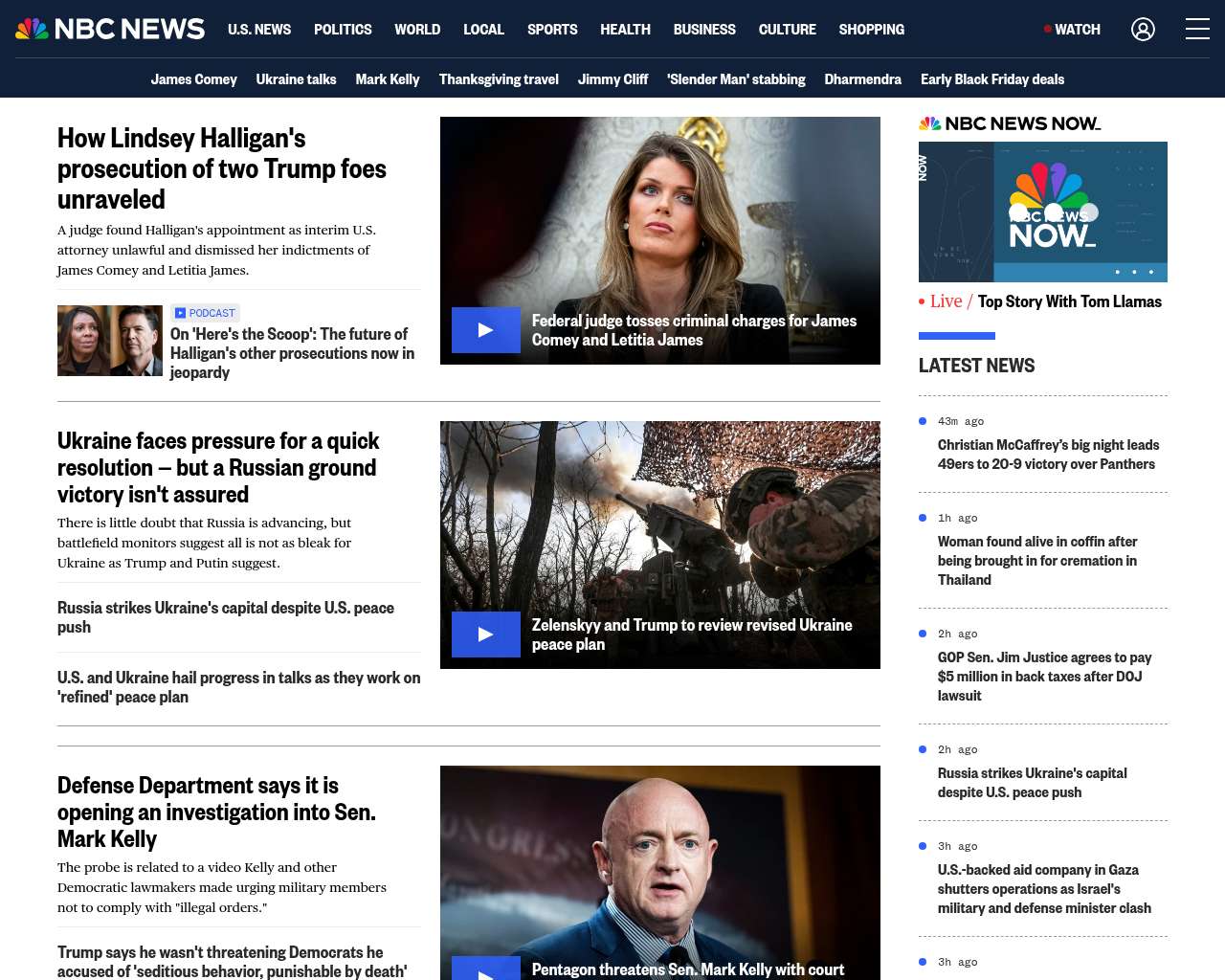Open the Christian McCaffrey 49ers story

1048,455
